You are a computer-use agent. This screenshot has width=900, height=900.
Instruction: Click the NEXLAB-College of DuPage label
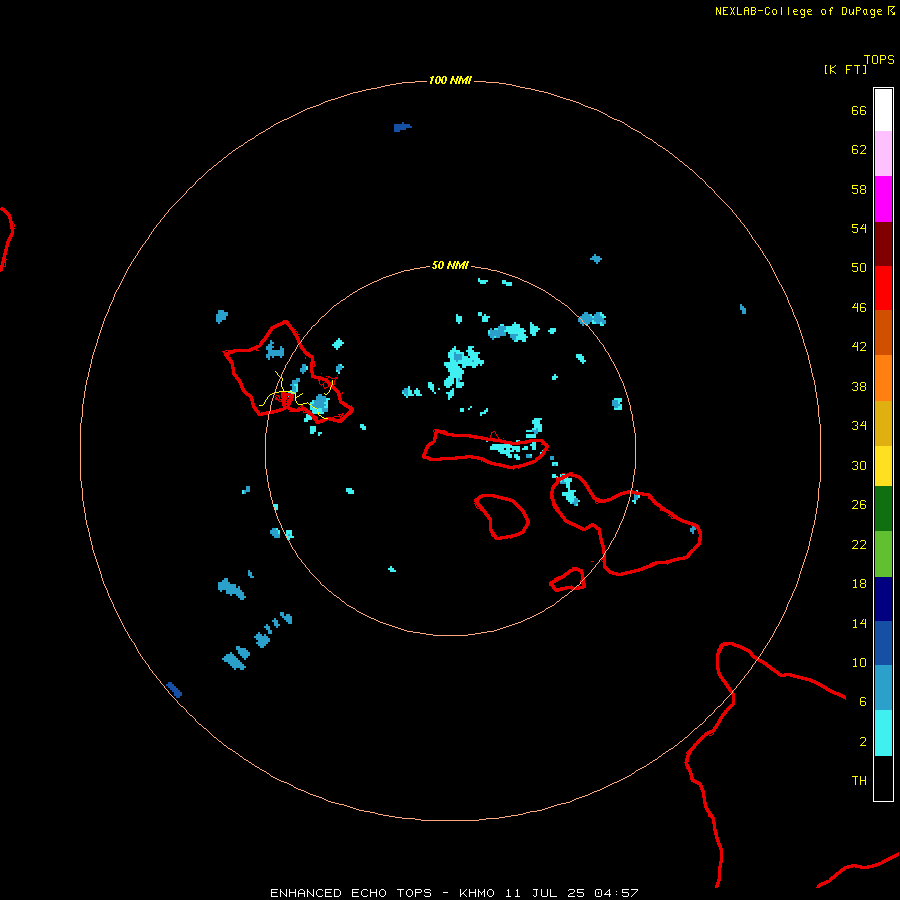805,11
